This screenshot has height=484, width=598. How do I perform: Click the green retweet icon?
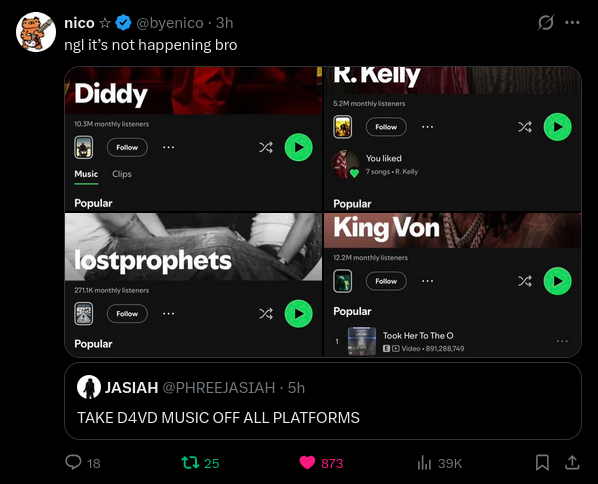pyautogui.click(x=190, y=463)
